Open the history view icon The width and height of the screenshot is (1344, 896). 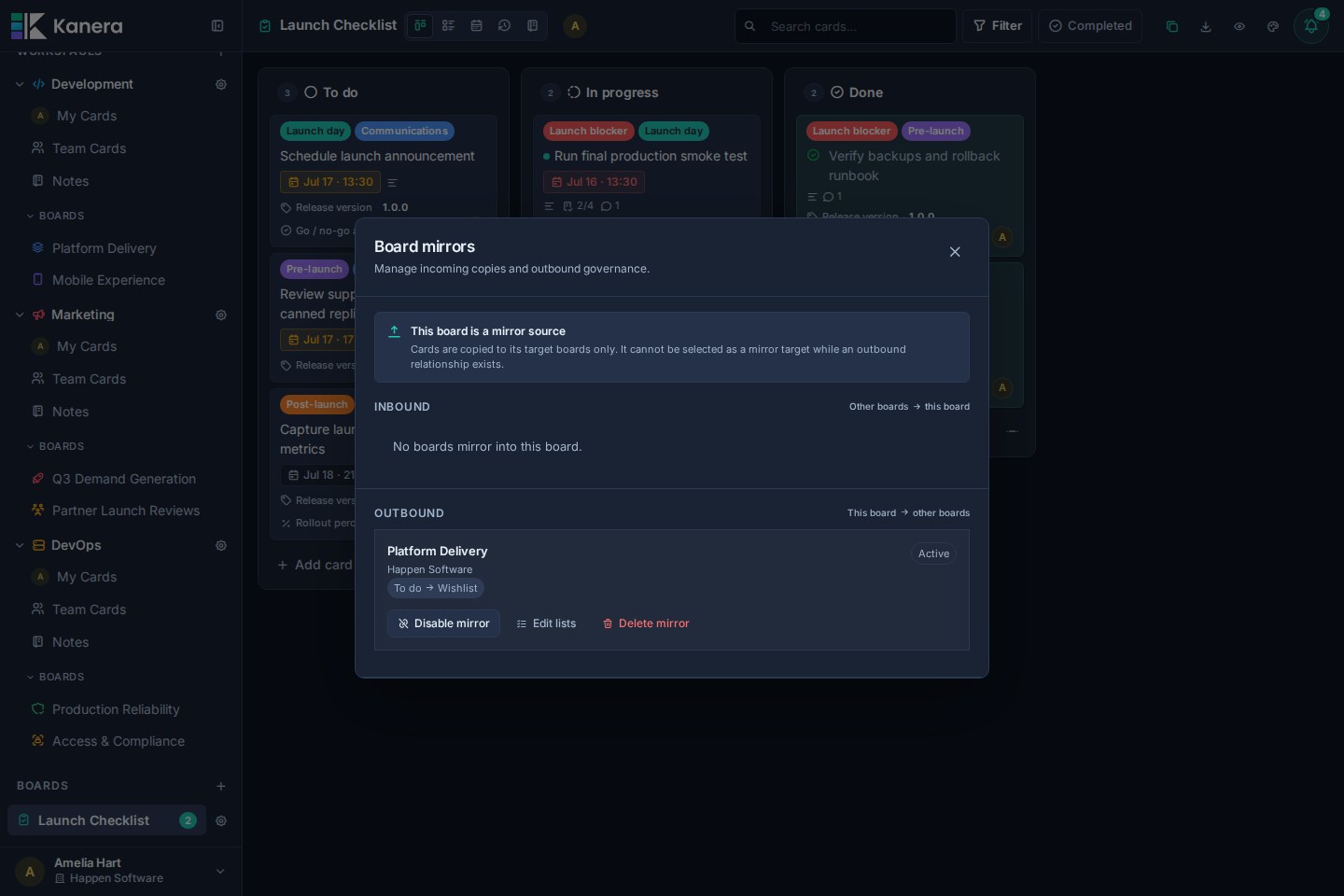coord(504,26)
